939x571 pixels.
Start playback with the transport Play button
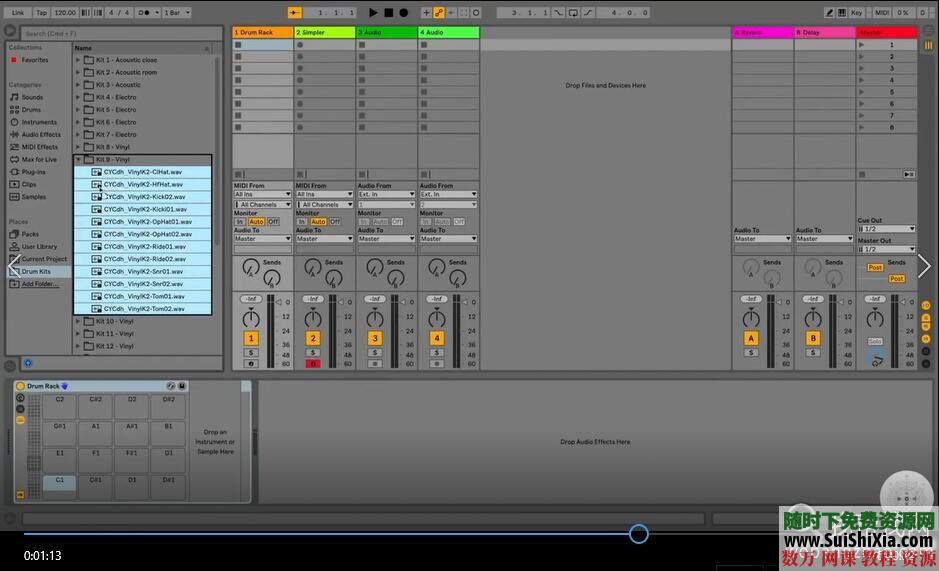click(373, 12)
